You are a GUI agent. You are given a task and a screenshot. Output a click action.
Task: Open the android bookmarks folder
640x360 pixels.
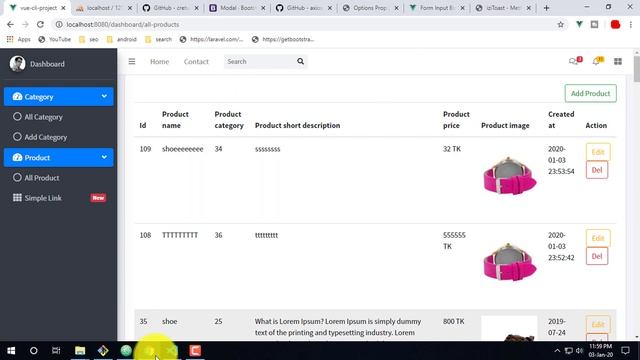pyautogui.click(x=122, y=40)
